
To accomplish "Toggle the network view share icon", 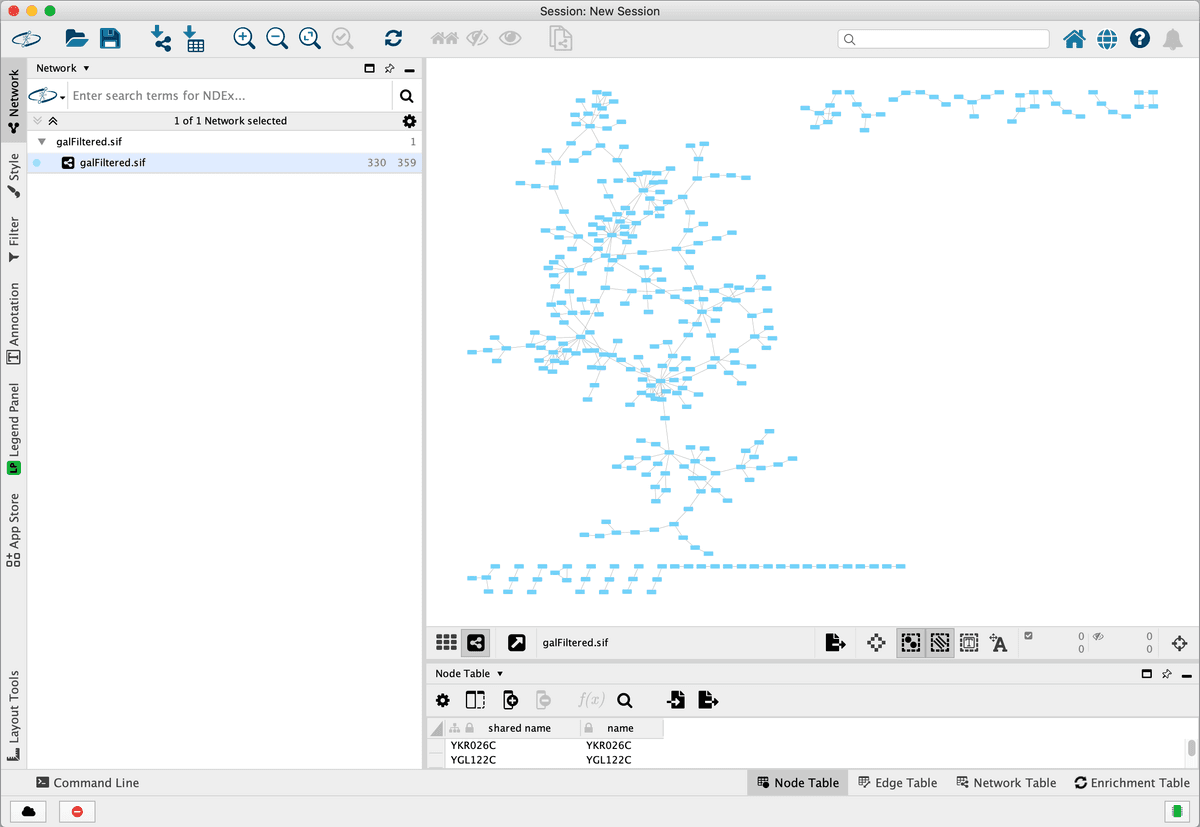I will click(476, 643).
